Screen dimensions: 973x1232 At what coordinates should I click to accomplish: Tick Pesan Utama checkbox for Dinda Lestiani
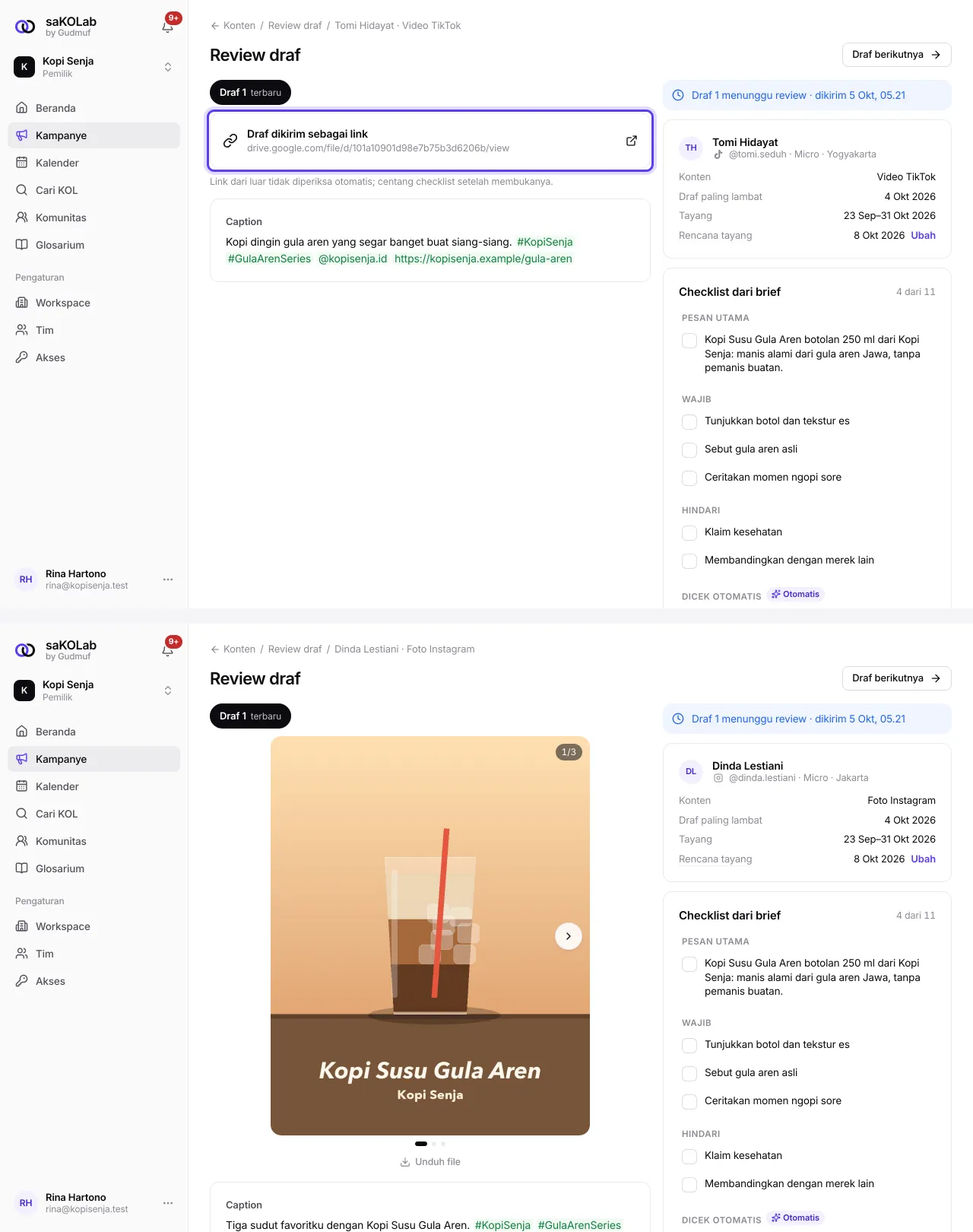pos(689,964)
